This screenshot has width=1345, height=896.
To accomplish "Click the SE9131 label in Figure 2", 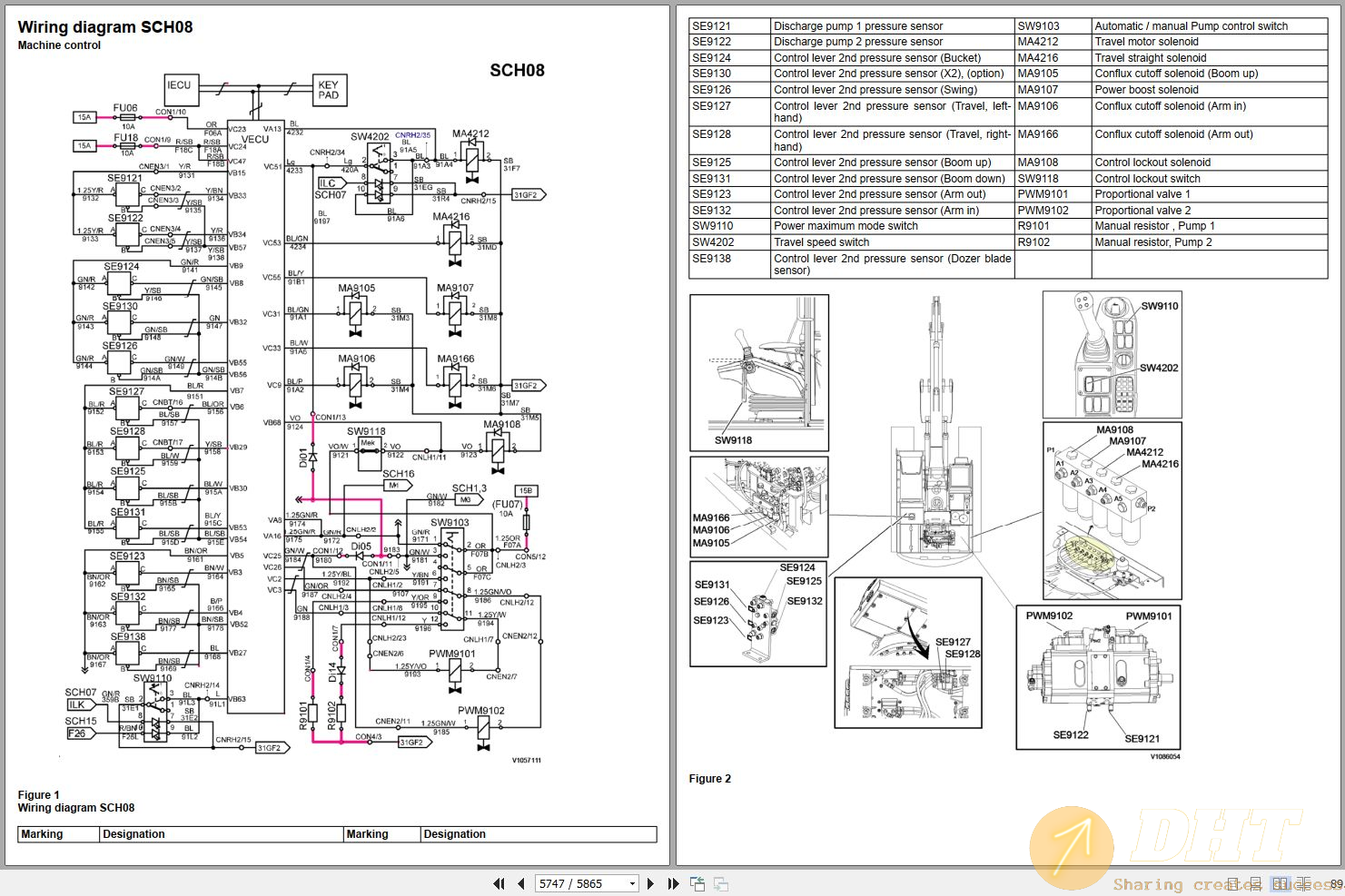I will click(x=712, y=586).
